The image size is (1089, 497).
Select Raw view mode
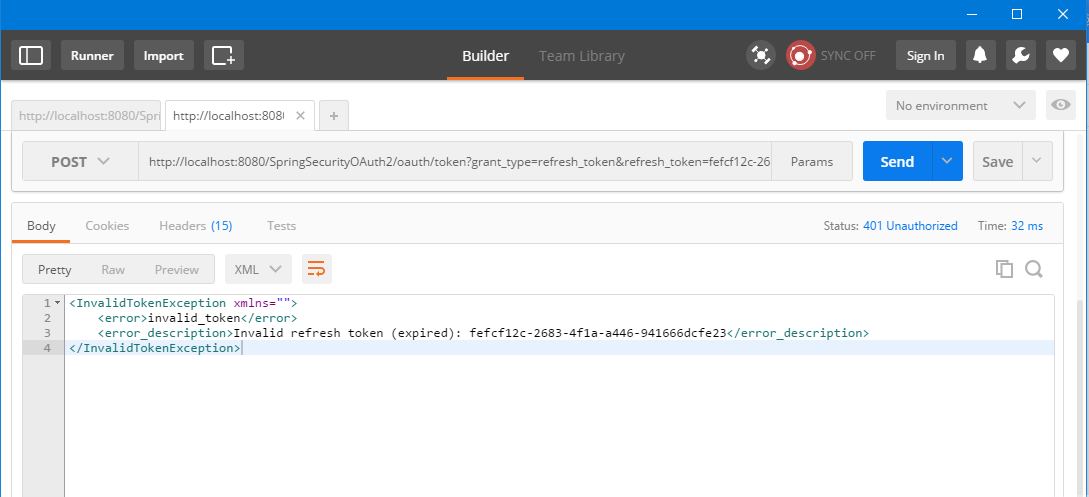pos(113,270)
